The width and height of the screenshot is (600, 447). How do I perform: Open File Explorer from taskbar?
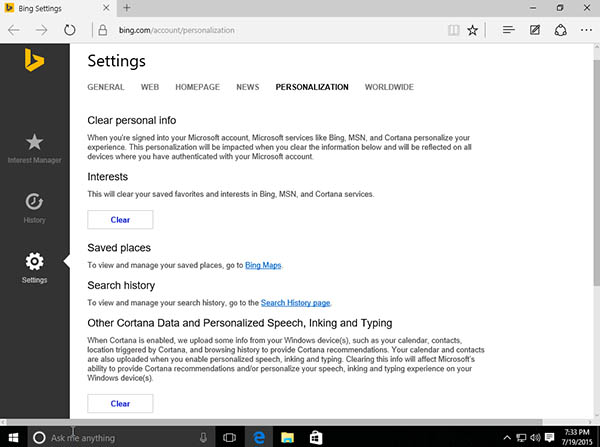287,437
